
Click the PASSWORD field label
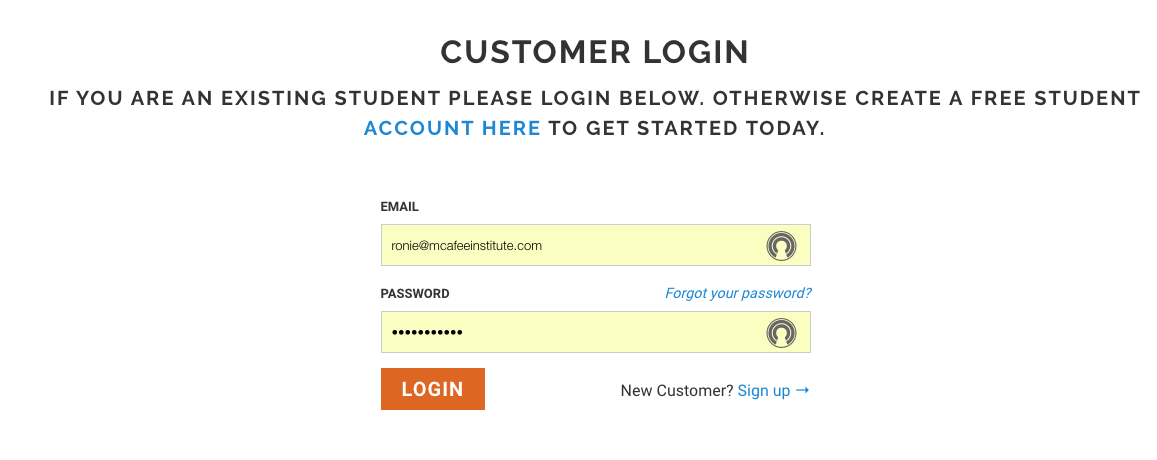click(415, 294)
